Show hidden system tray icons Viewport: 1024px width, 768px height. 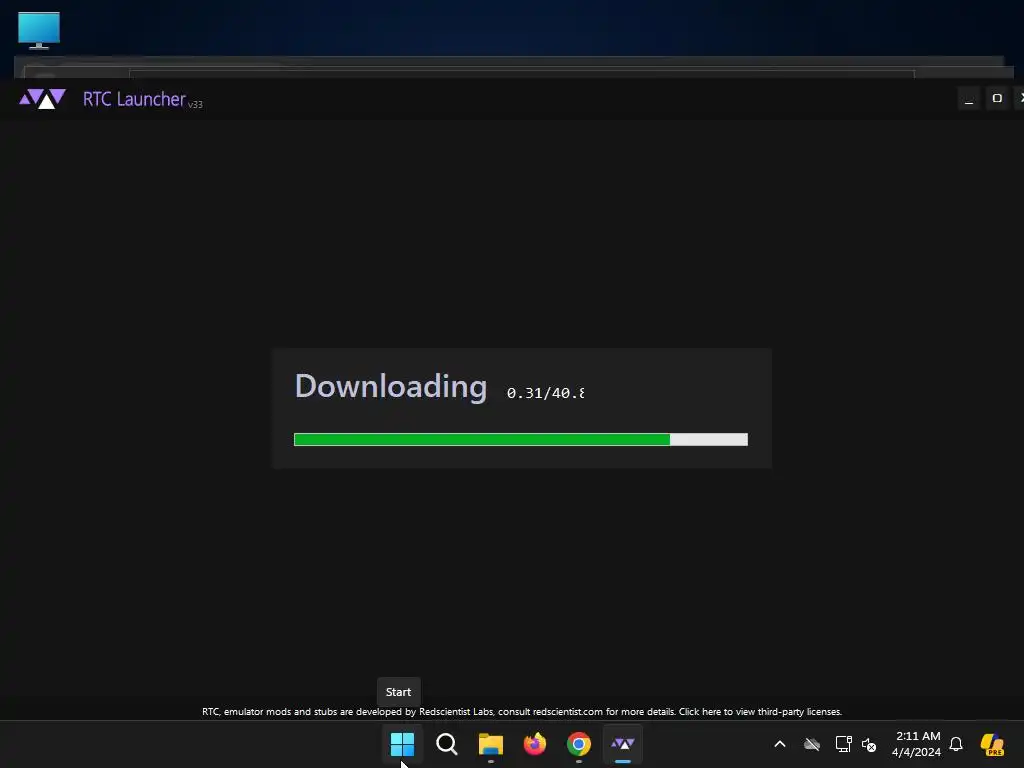(x=780, y=744)
